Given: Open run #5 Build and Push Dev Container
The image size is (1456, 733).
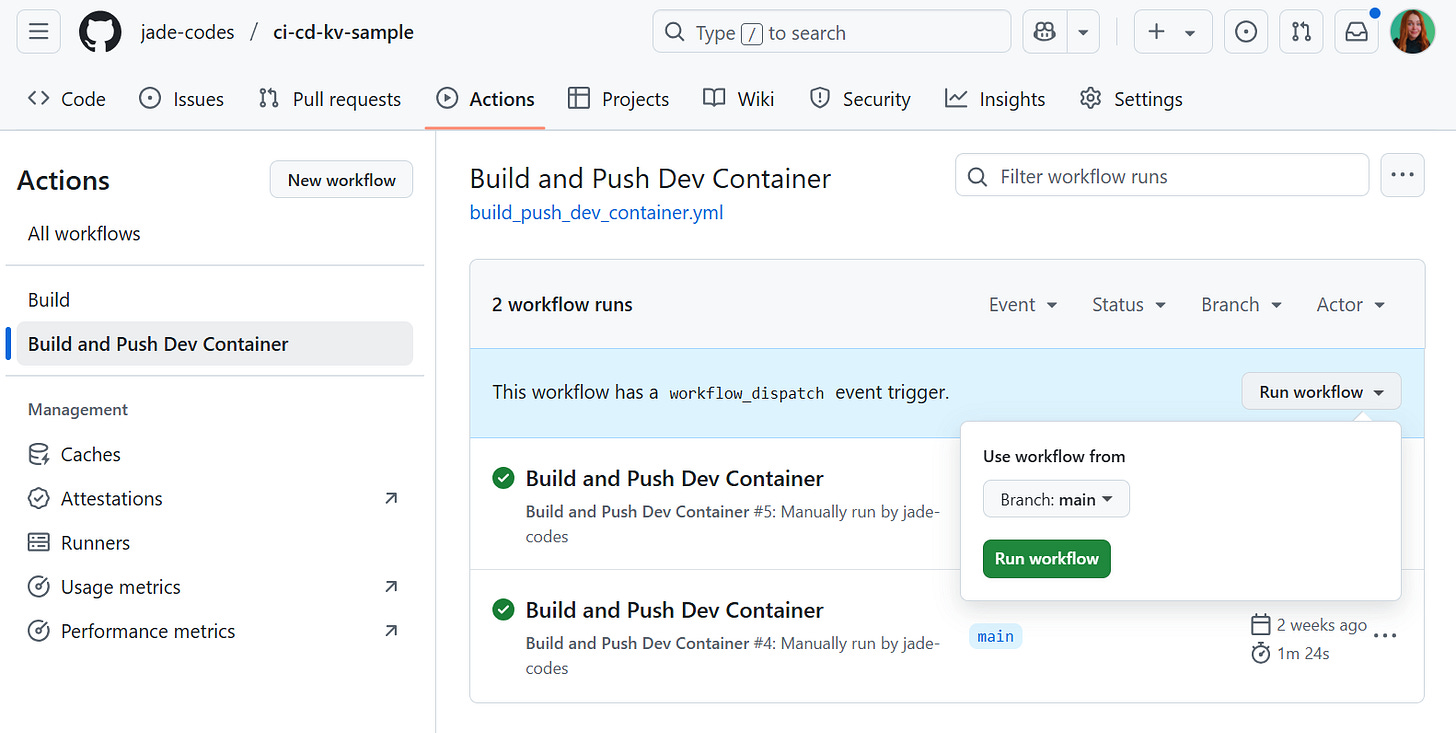Looking at the screenshot, I should [x=675, y=478].
